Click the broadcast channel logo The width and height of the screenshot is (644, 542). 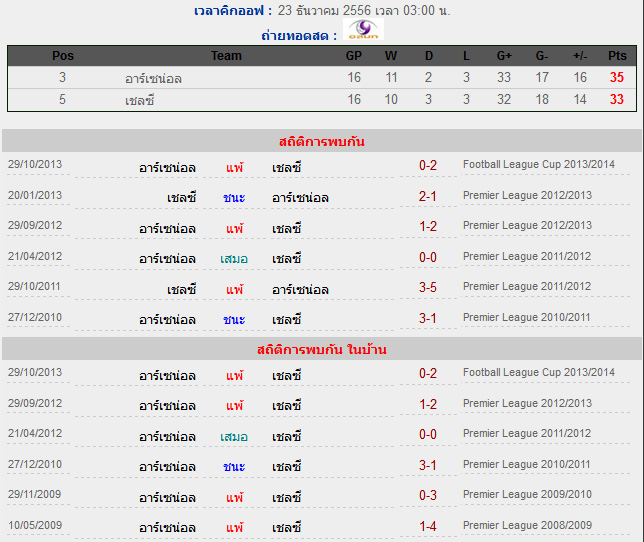coord(363,29)
